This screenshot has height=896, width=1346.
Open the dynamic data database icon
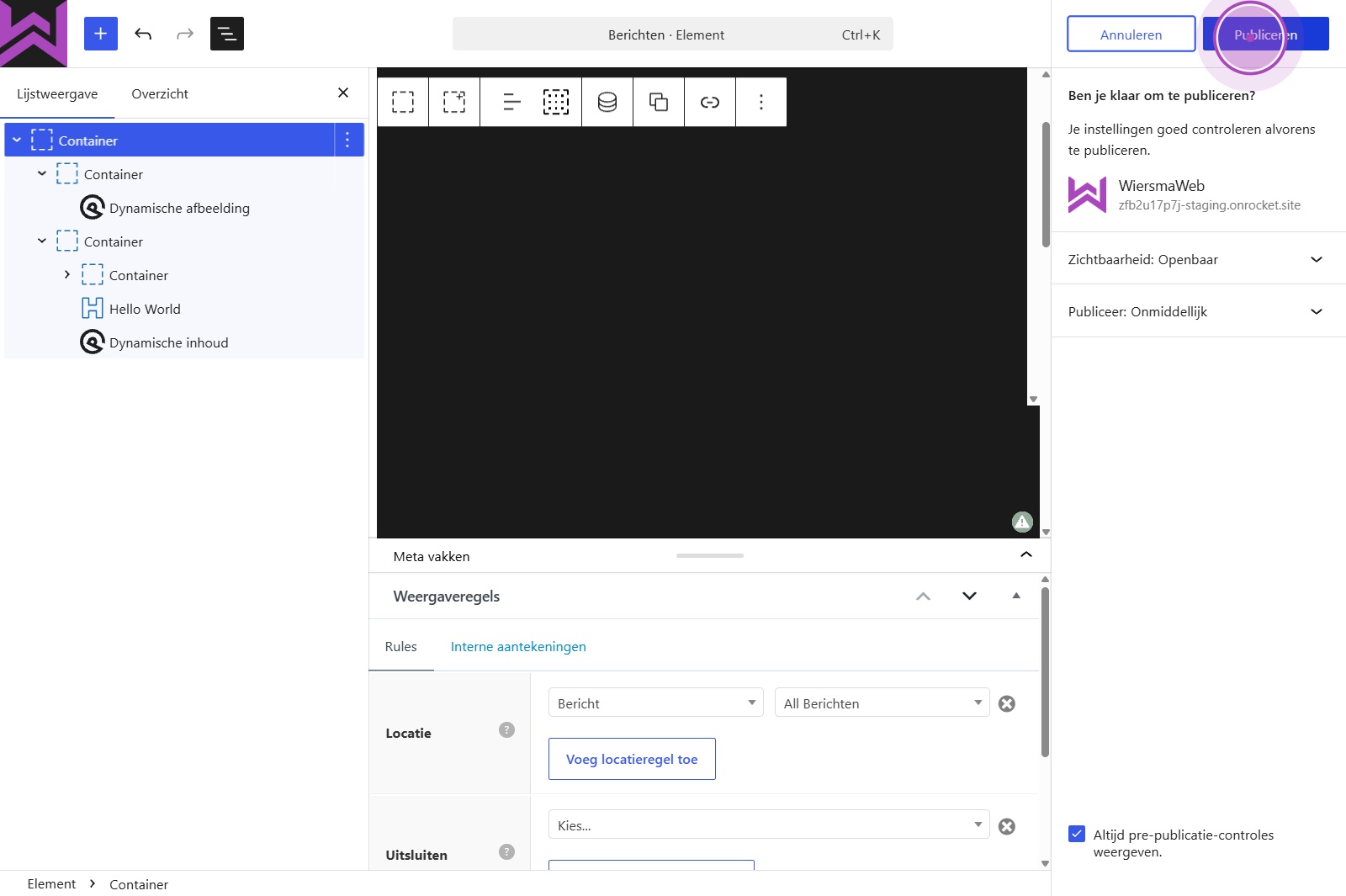[x=607, y=102]
